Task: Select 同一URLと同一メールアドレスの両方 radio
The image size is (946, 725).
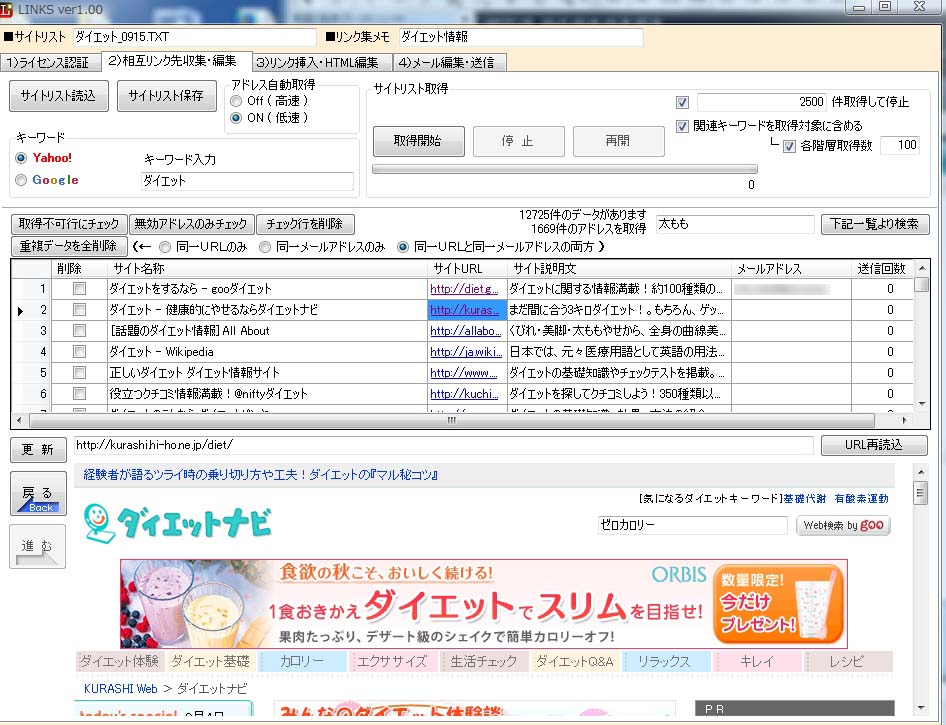Action: (403, 247)
